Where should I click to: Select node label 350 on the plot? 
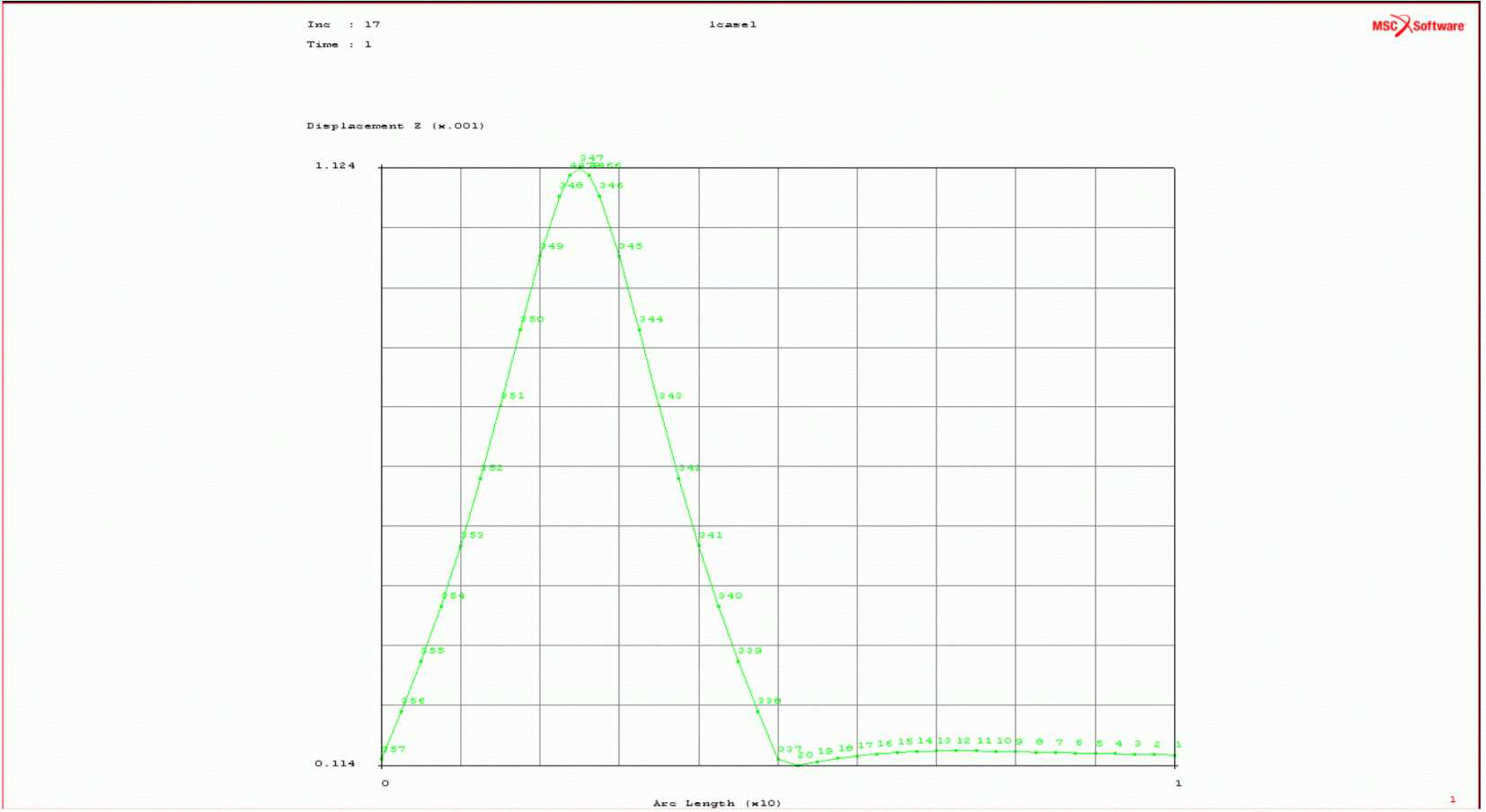point(532,320)
